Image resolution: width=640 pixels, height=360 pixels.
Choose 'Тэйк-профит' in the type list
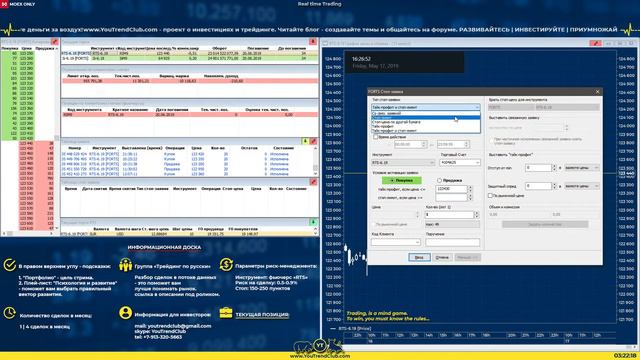point(426,127)
